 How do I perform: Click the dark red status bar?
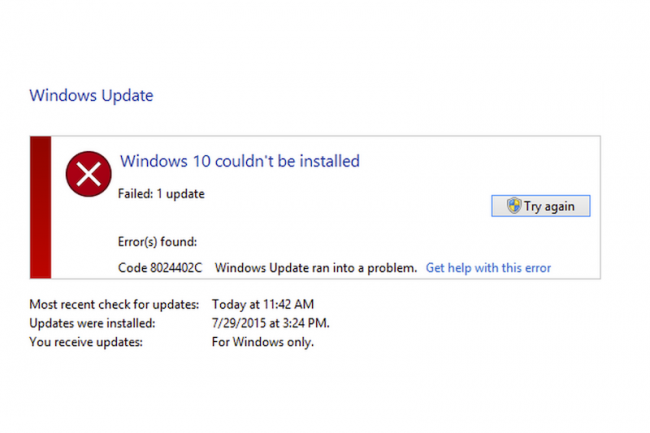[x=40, y=207]
